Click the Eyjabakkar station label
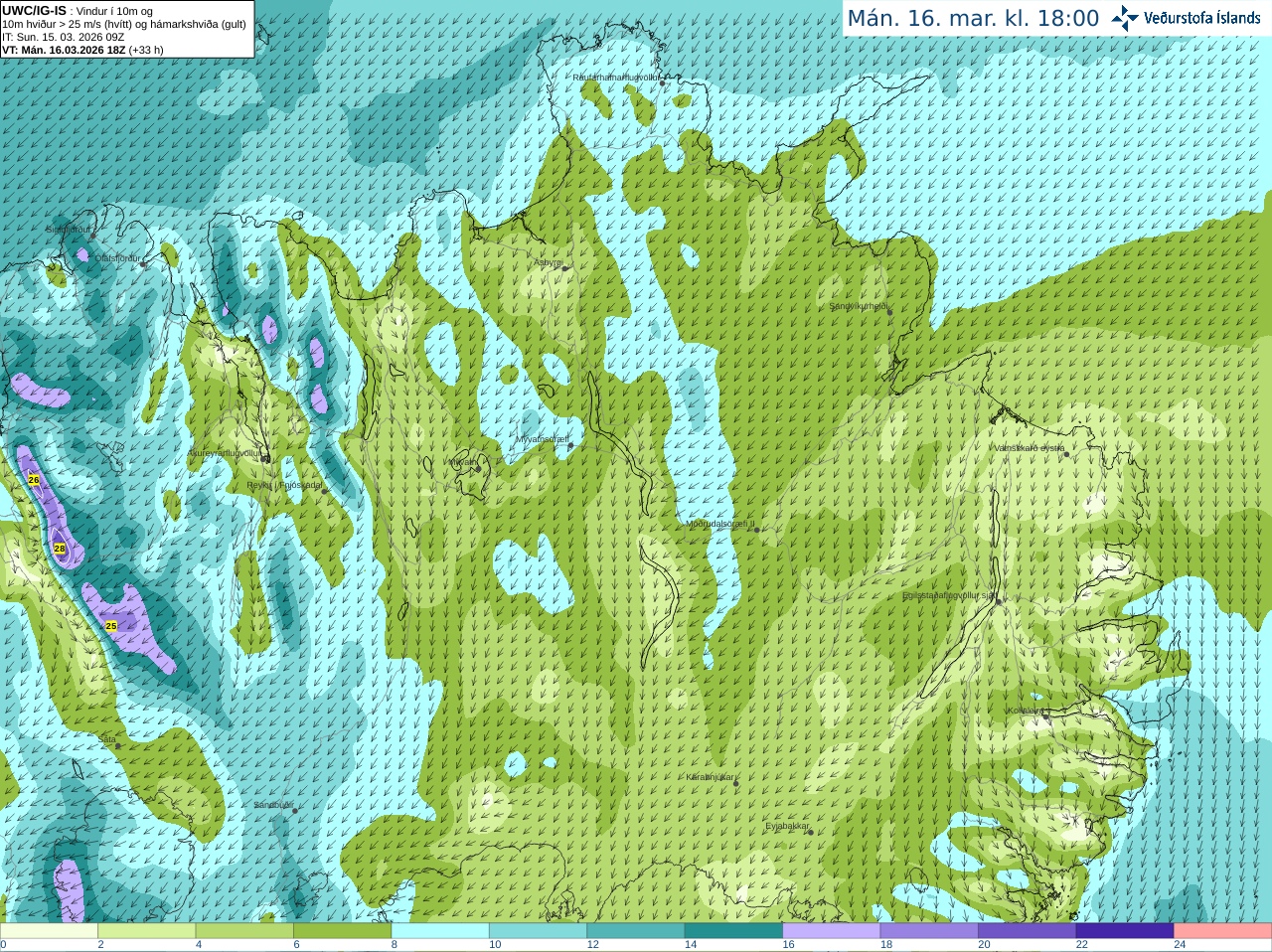Image resolution: width=1272 pixels, height=952 pixels. click(787, 826)
